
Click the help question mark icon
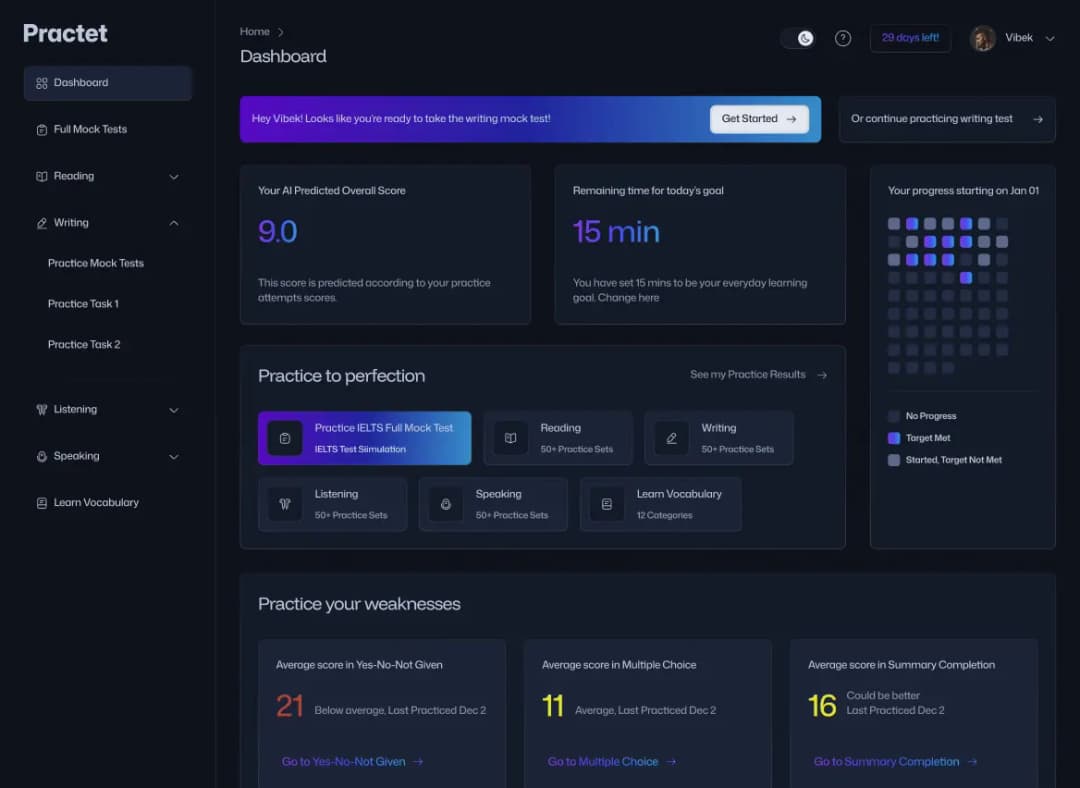coord(843,38)
